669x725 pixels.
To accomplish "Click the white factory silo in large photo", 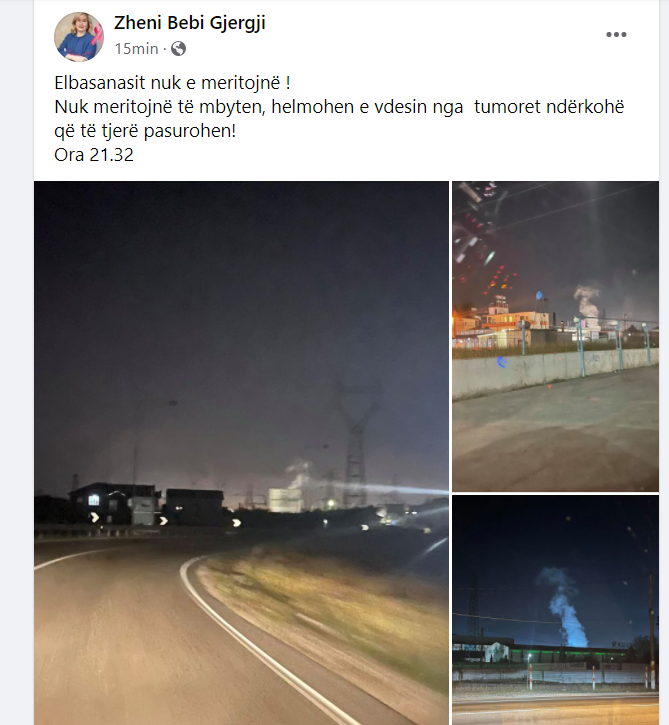I will (x=286, y=500).
